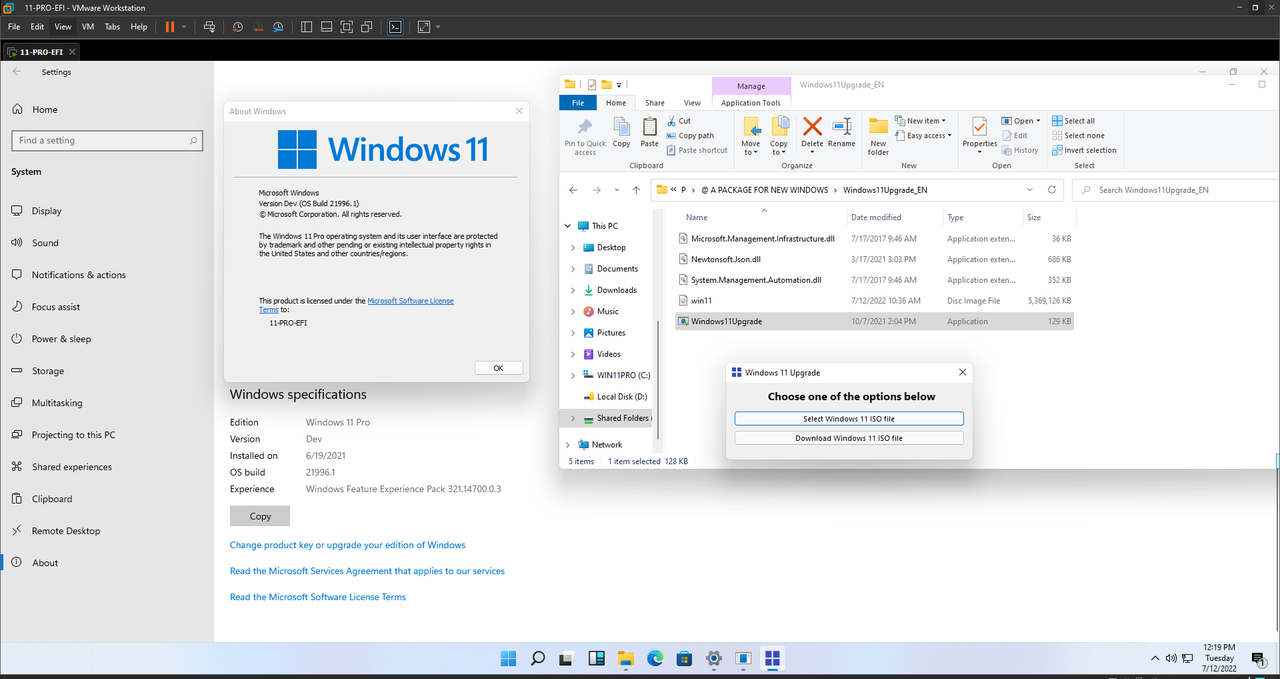This screenshot has width=1280, height=679.
Task: Click the Copy button under Windows specifications
Action: coord(260,516)
